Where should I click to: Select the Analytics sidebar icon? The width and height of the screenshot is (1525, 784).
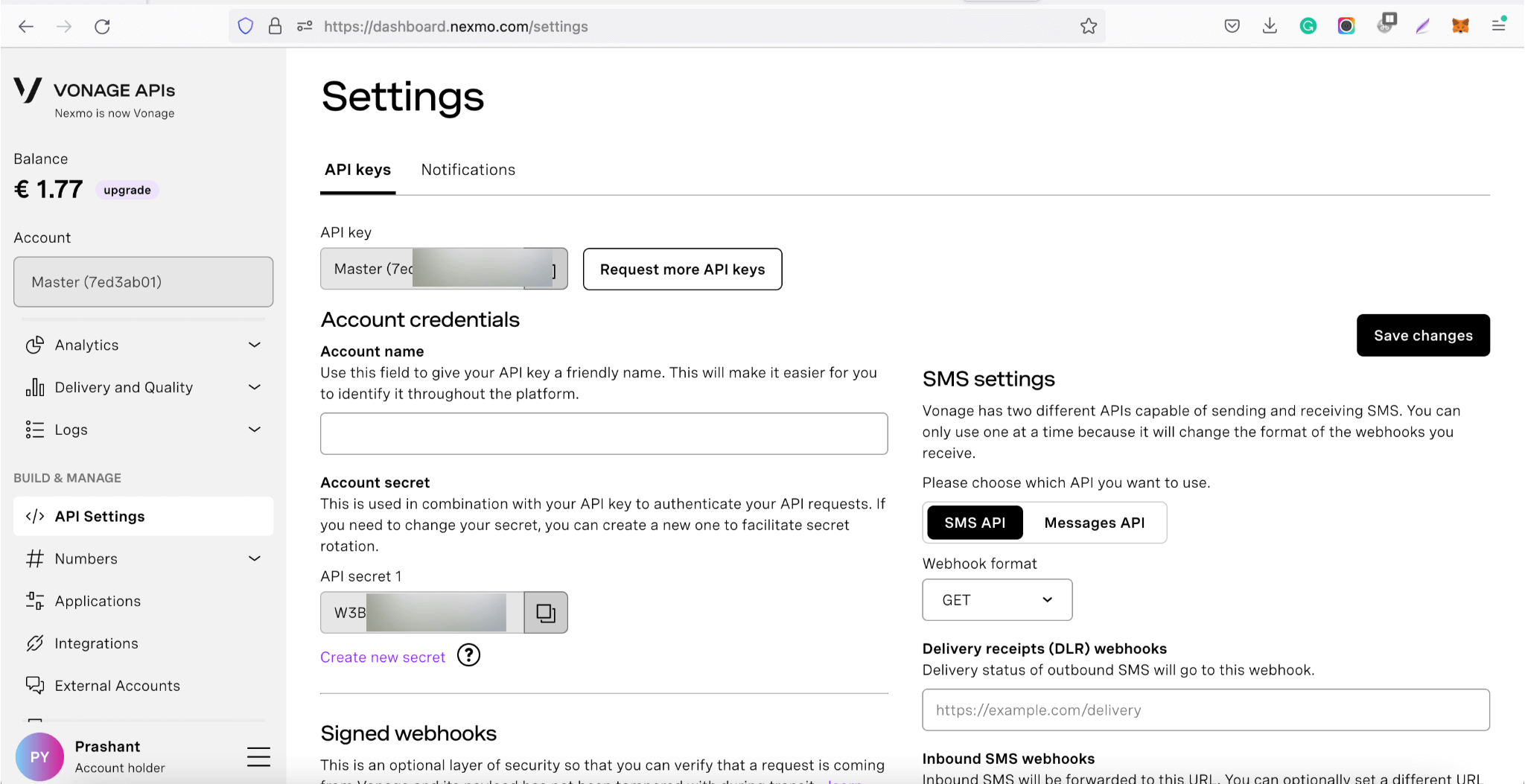[34, 345]
